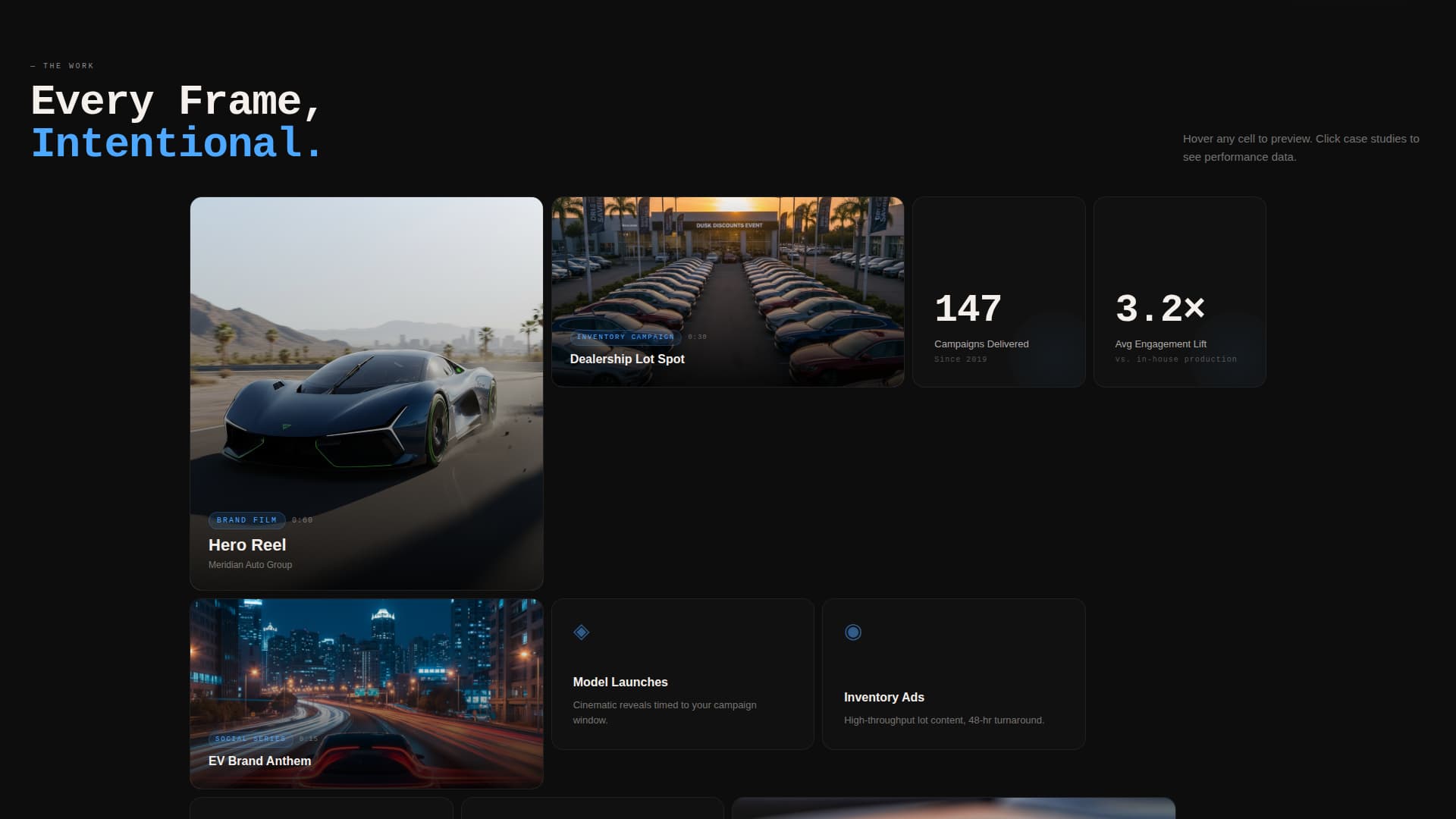The image size is (1456, 819).
Task: Click the Hover any cell instruction text
Action: [x=1301, y=148]
